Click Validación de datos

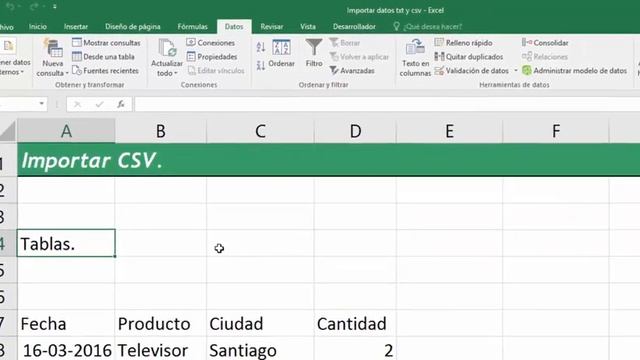(x=471, y=71)
